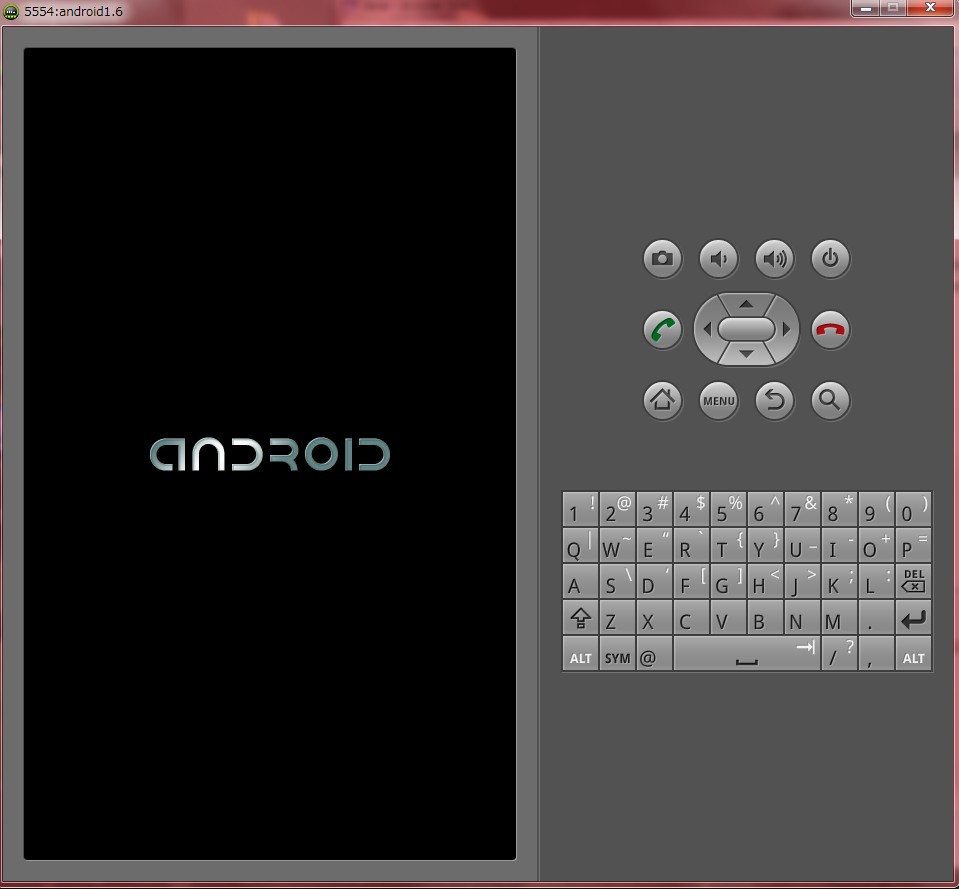The height and width of the screenshot is (889, 959).
Task: Click the 5 % key
Action: pyautogui.click(x=728, y=509)
